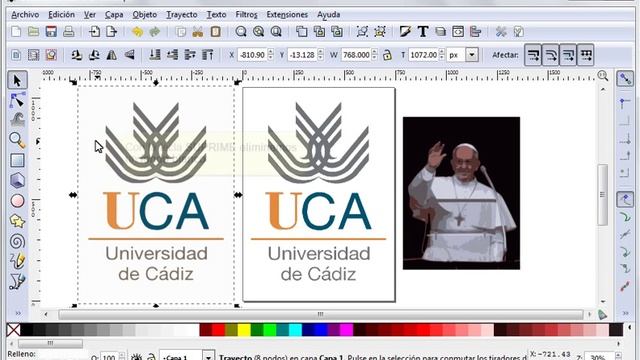The width and height of the screenshot is (640, 360).
Task: Expand the snap bar » overflow chevron
Action: [625, 313]
